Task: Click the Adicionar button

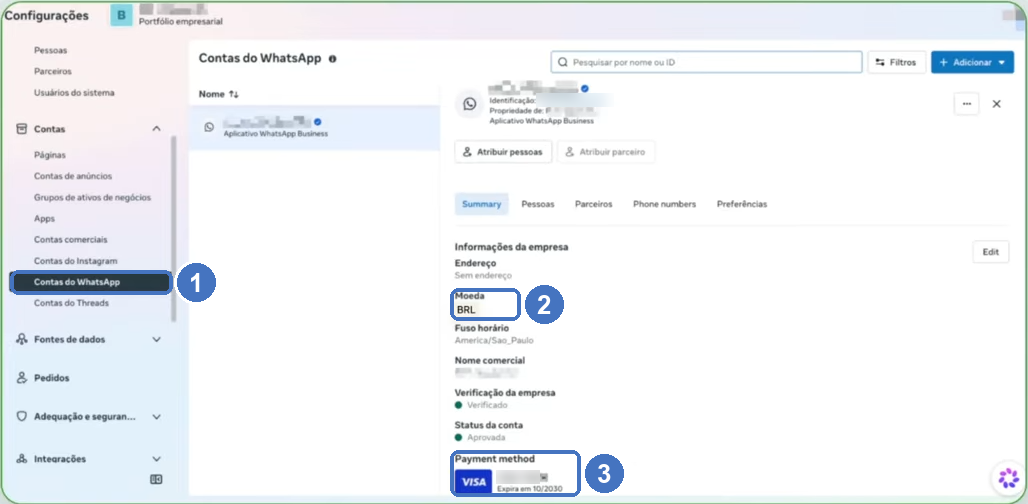Action: [x=972, y=62]
